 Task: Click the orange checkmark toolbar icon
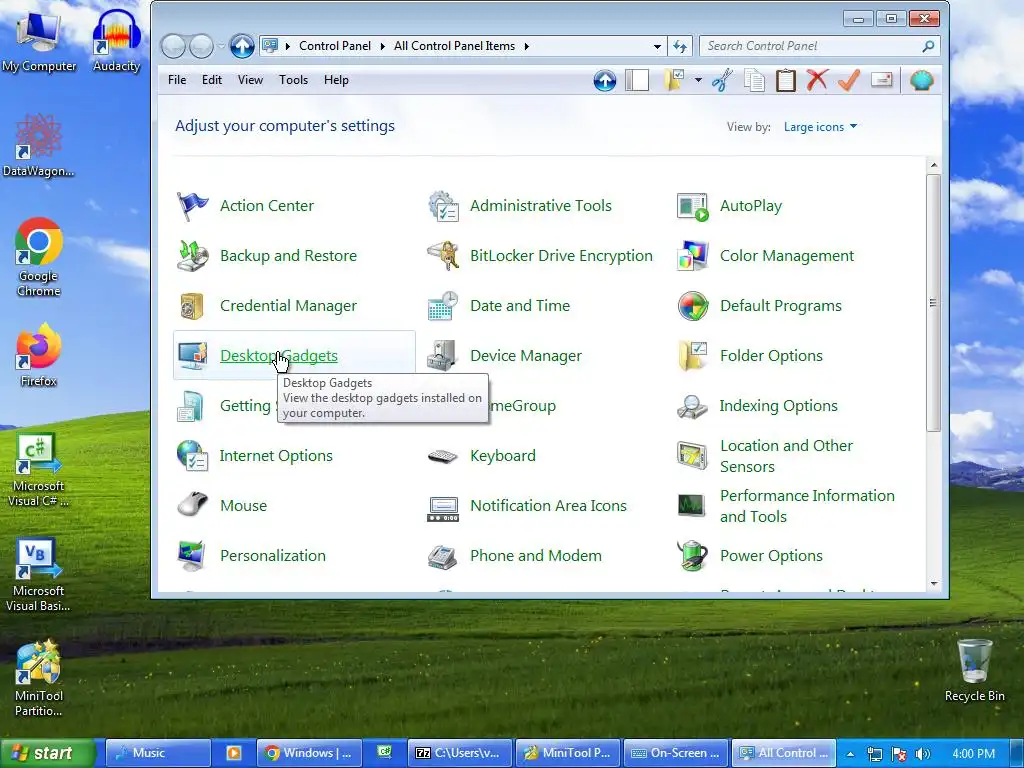tap(849, 80)
